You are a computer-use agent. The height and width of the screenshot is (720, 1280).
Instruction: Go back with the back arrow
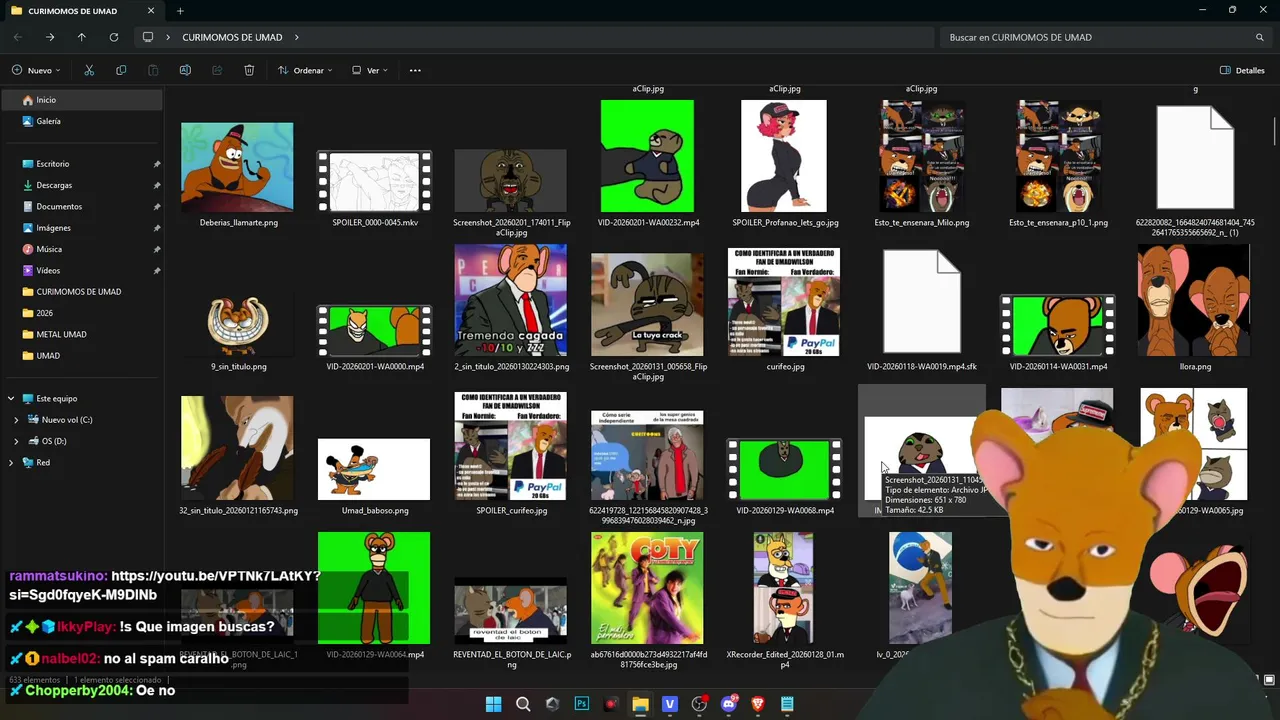click(x=18, y=37)
